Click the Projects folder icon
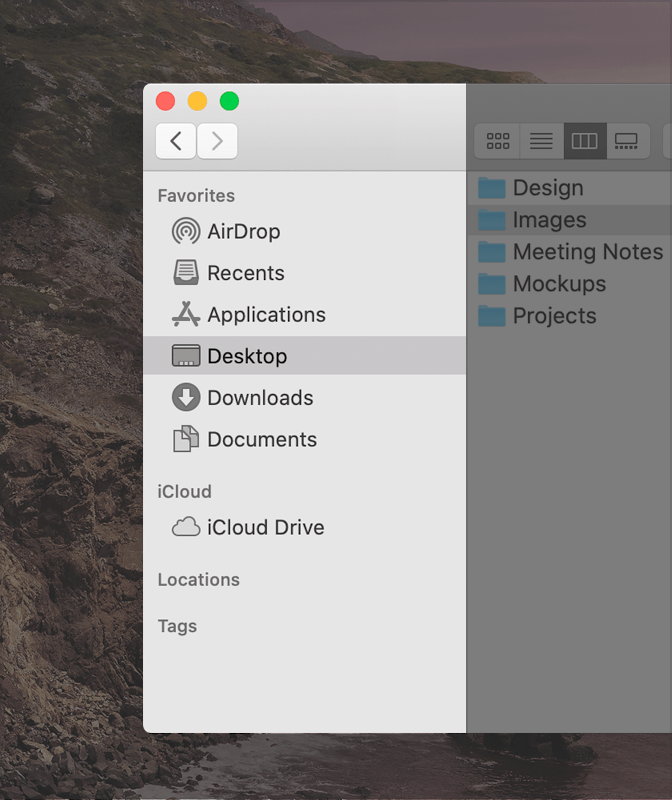The height and width of the screenshot is (800, 672). pos(491,316)
